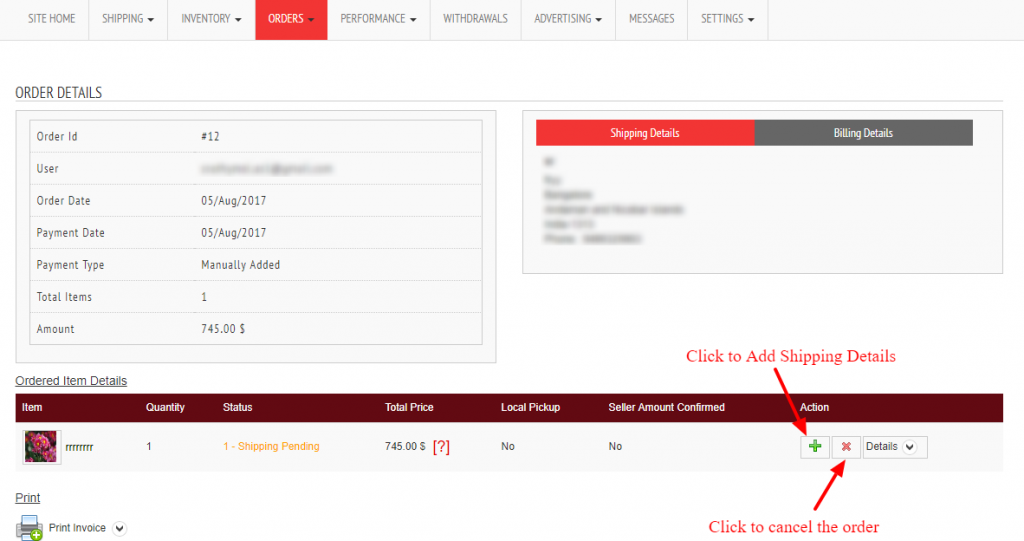This screenshot has height=541, width=1024.
Task: Go to Messages page
Action: point(651,19)
